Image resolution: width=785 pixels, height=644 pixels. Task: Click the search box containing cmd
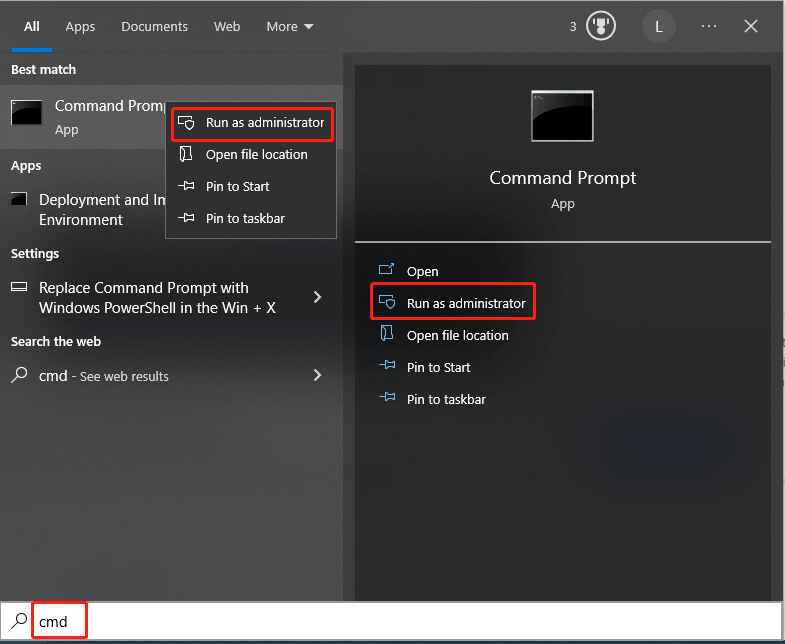(x=392, y=621)
